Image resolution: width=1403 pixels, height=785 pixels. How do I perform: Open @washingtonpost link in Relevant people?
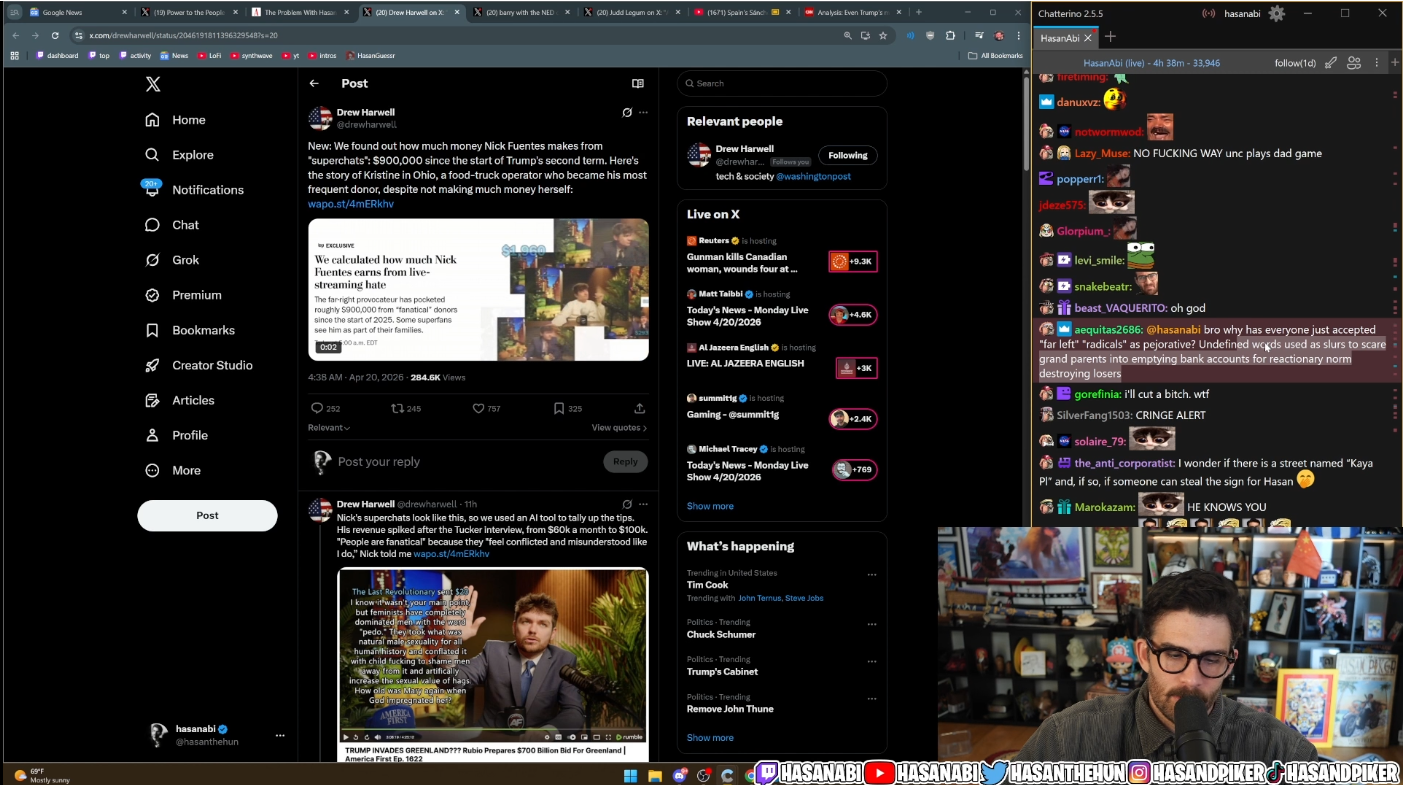tap(814, 176)
